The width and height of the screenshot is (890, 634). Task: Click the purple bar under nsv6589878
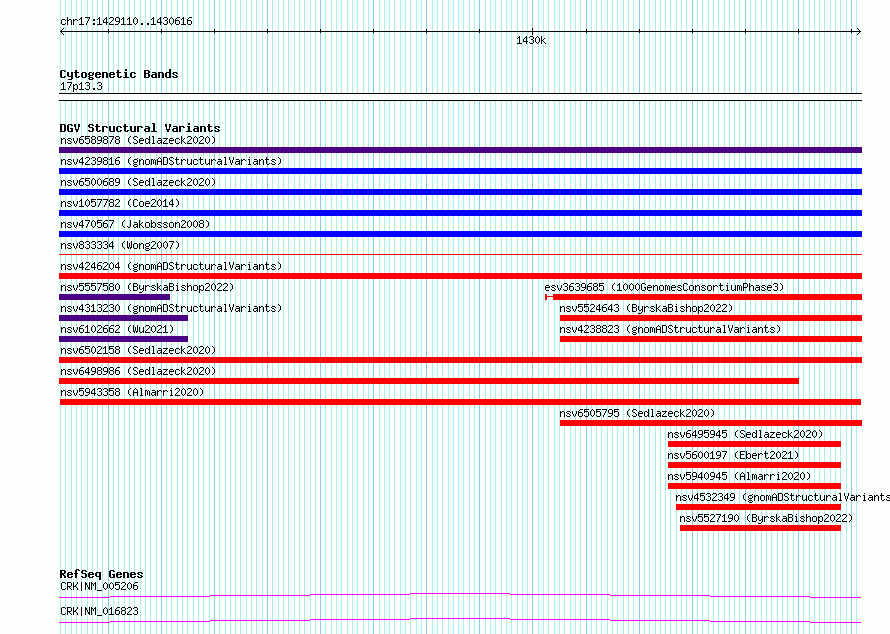(460, 150)
